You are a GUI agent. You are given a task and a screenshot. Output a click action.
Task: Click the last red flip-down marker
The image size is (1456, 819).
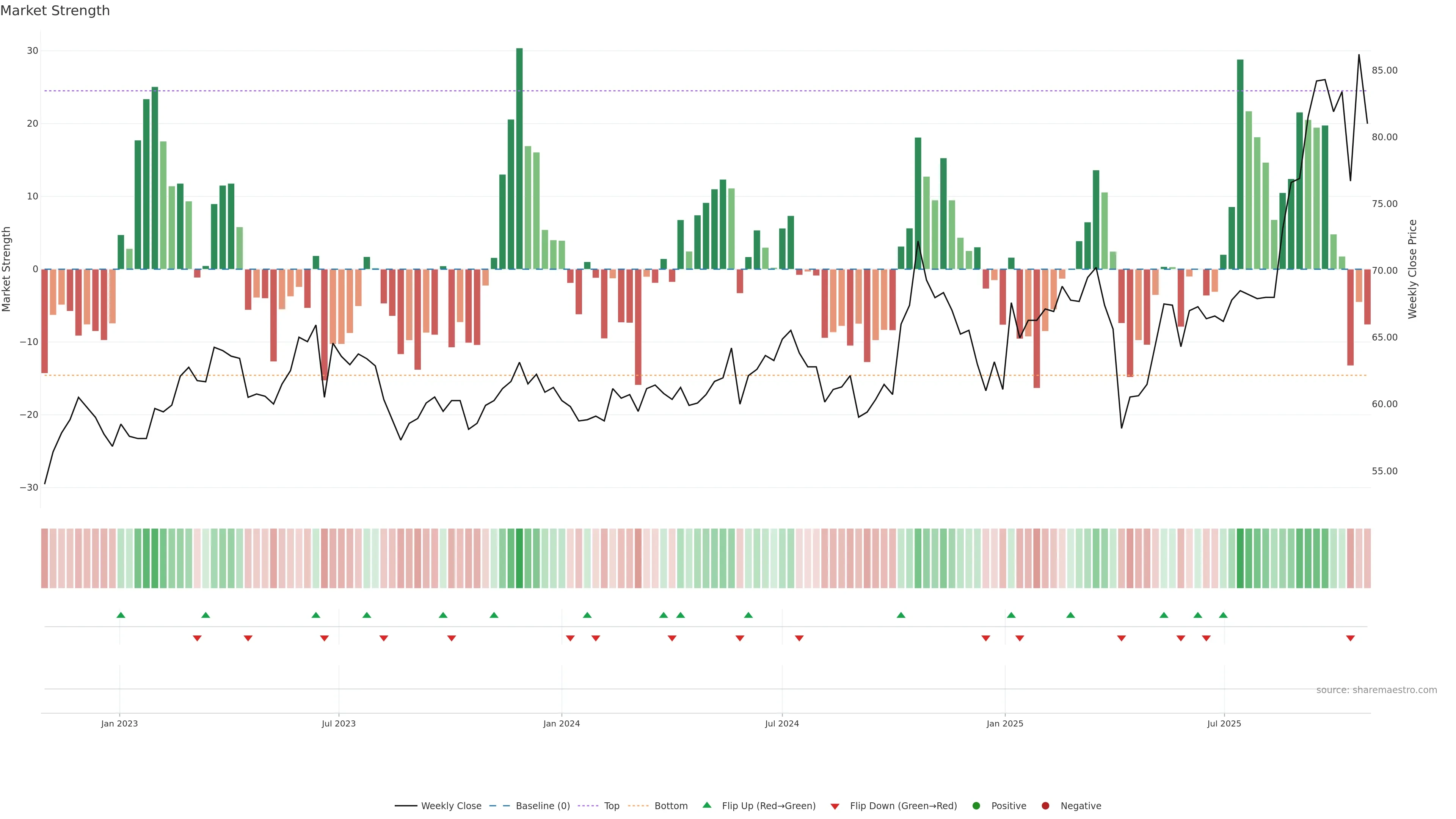pyautogui.click(x=1350, y=638)
